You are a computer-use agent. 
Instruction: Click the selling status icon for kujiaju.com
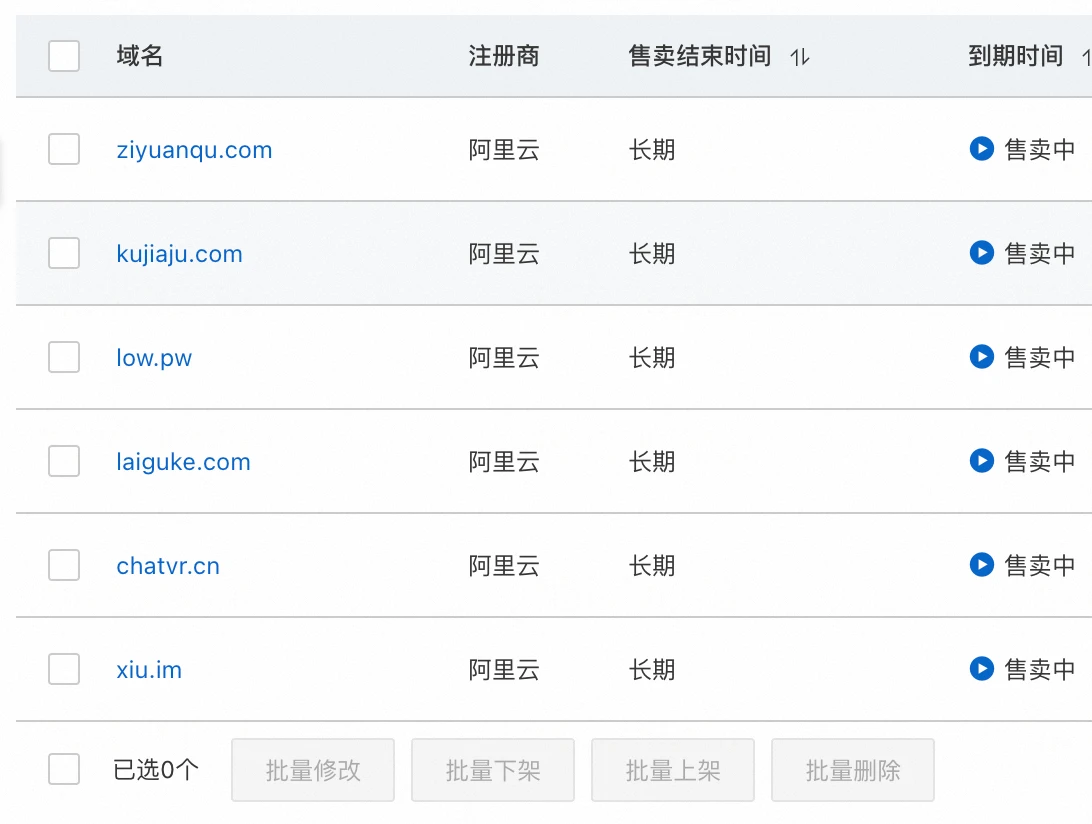(981, 253)
